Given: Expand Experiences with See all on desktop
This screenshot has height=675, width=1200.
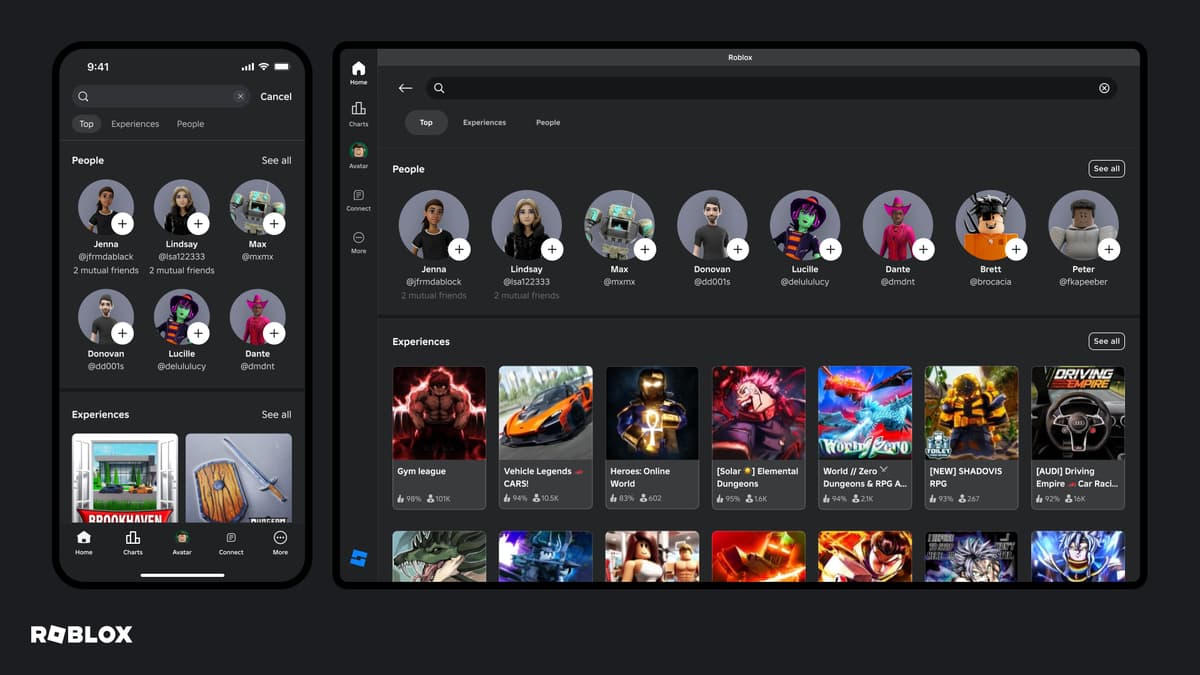Looking at the screenshot, I should 1106,341.
